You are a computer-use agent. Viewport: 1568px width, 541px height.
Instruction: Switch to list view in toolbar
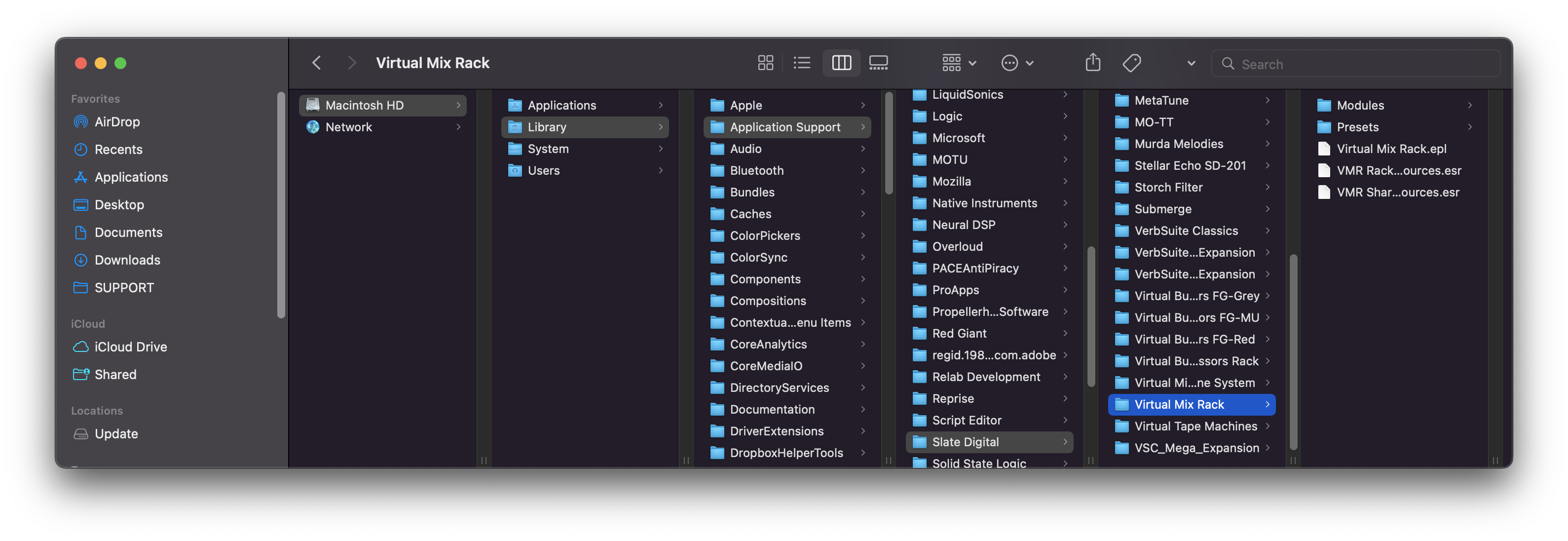(802, 63)
